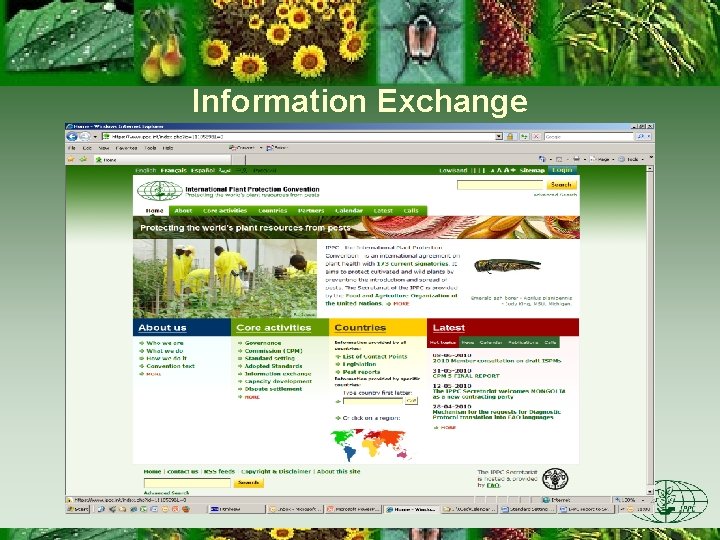Click the green Refresh icon beside the address bar
Image resolution: width=720 pixels, height=540 pixels.
point(524,137)
